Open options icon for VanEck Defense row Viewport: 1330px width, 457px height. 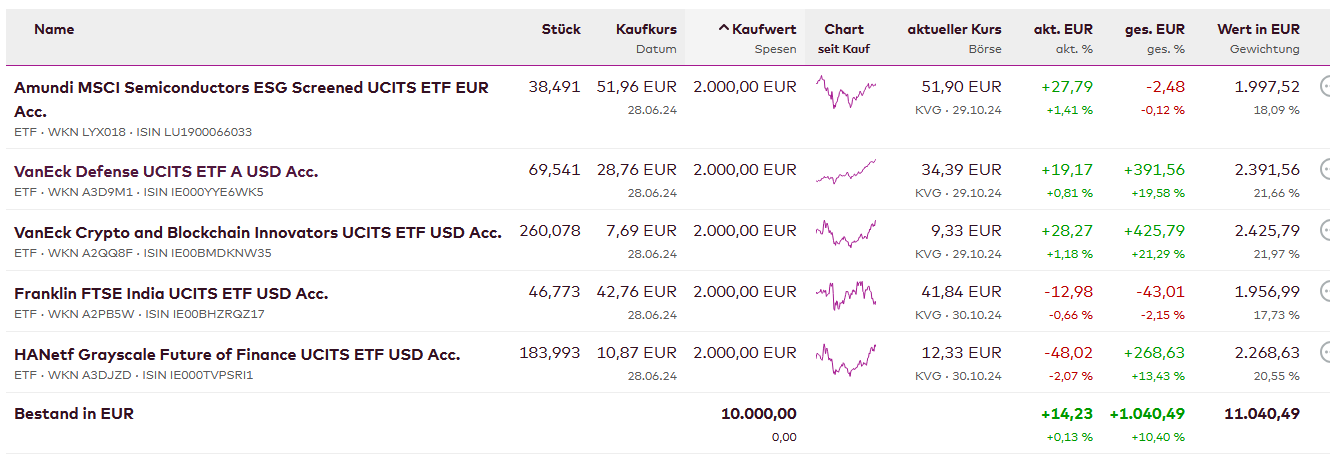(1325, 170)
